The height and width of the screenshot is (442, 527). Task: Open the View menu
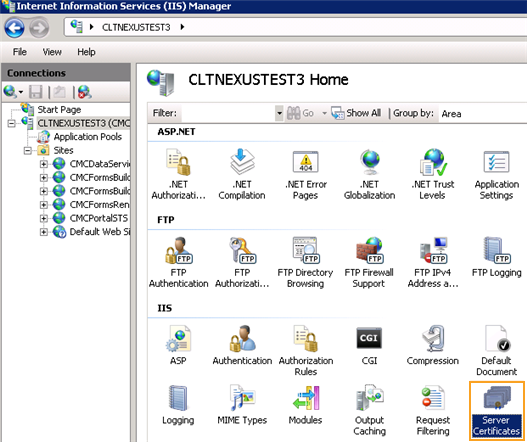(52, 52)
